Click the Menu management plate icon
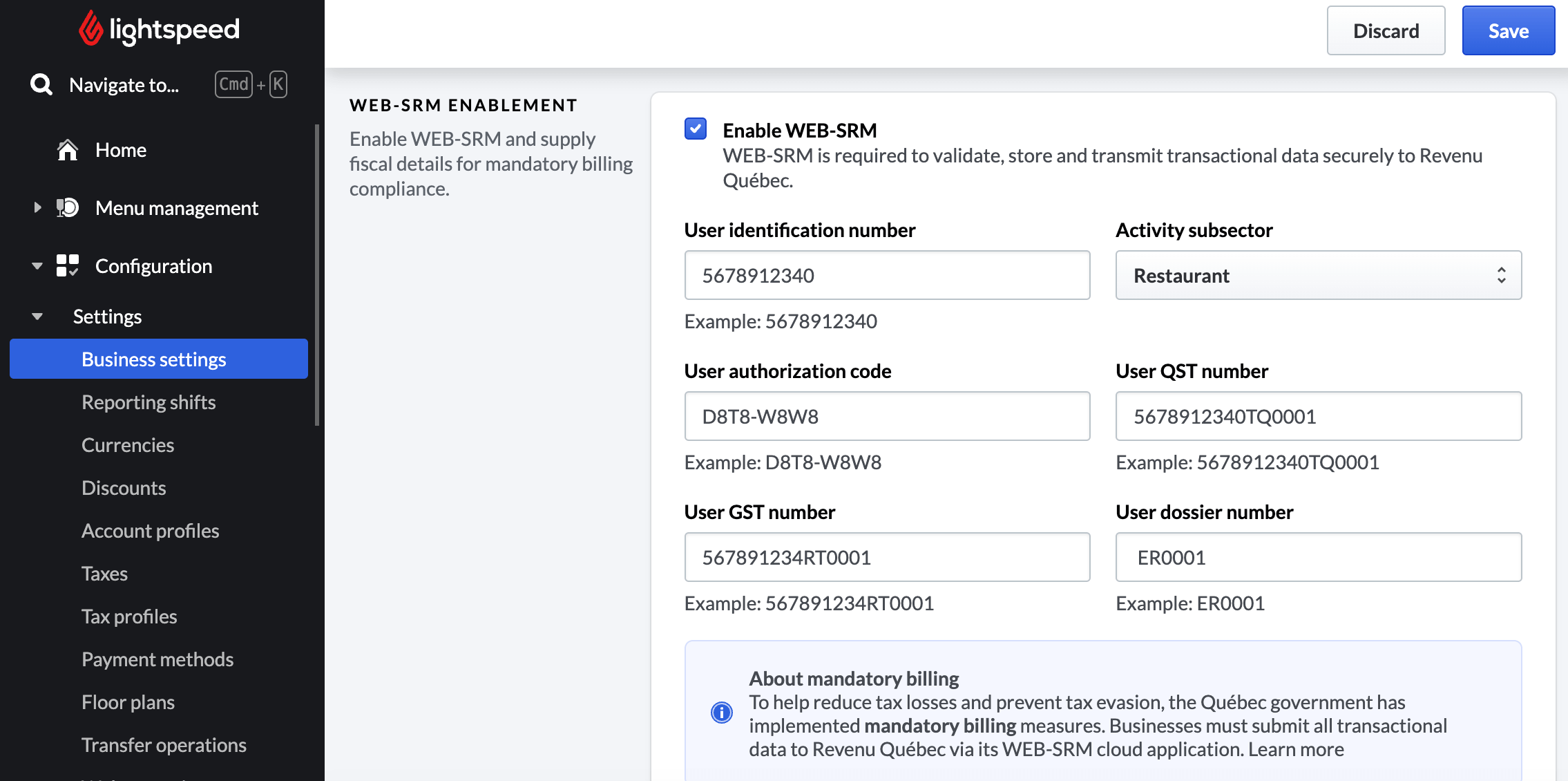 (68, 207)
